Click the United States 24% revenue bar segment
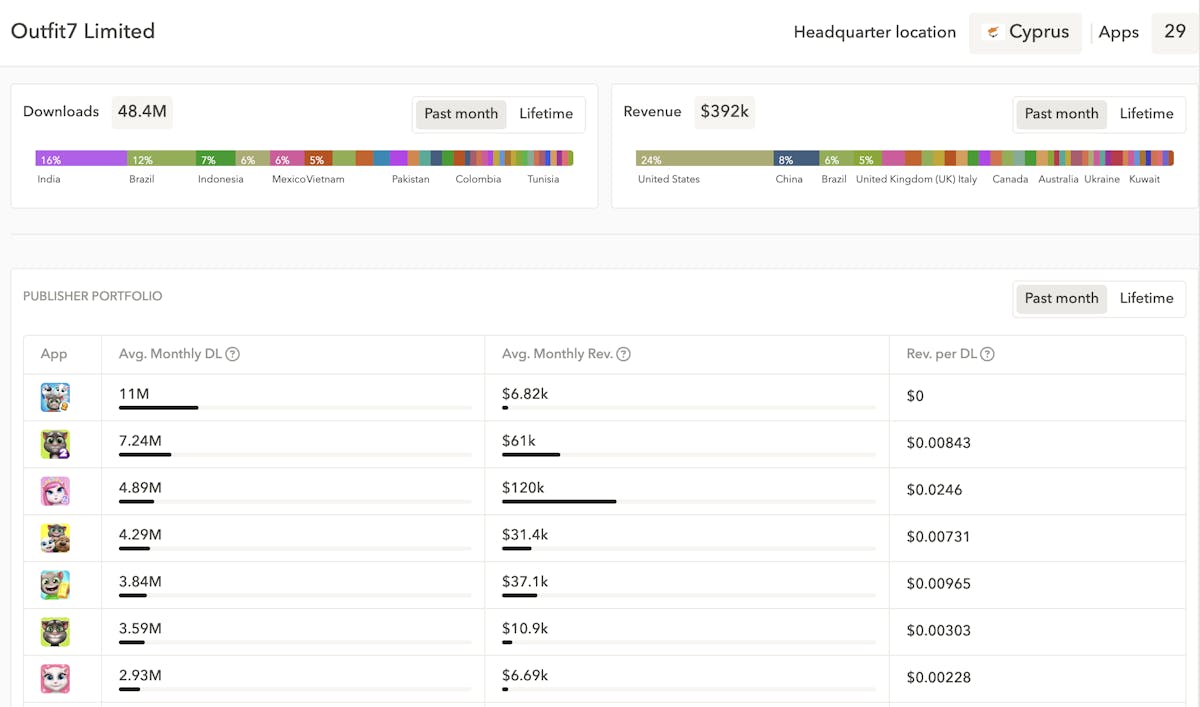 tap(704, 159)
